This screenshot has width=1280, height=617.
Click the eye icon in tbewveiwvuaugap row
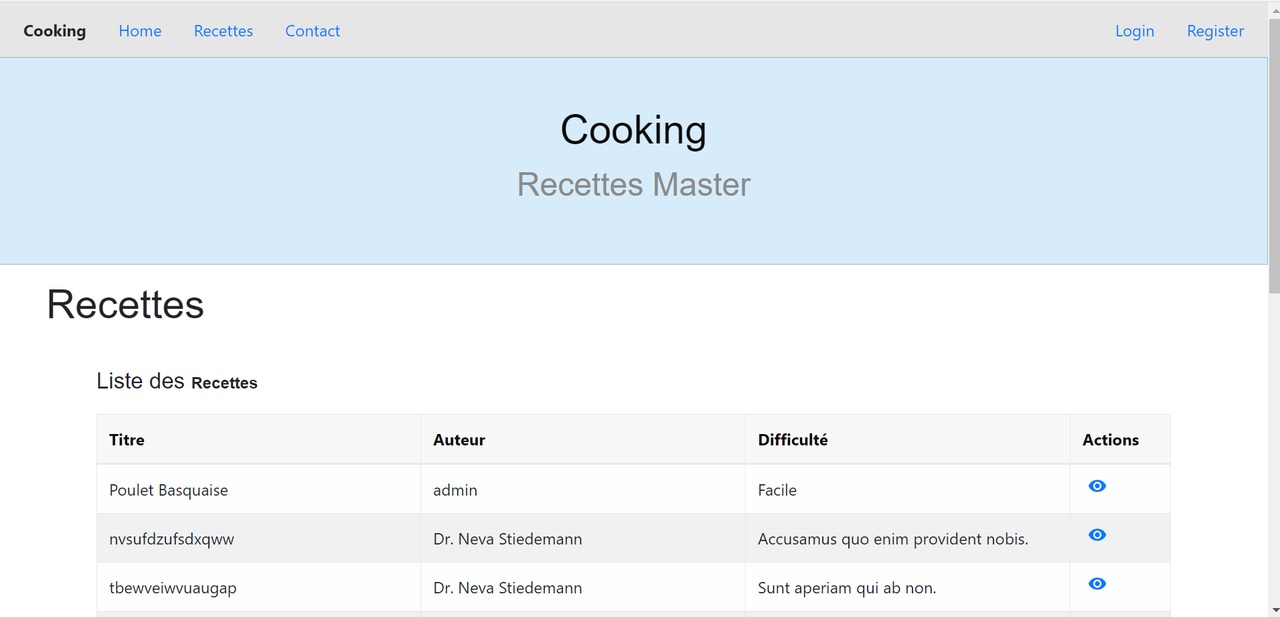click(1097, 584)
